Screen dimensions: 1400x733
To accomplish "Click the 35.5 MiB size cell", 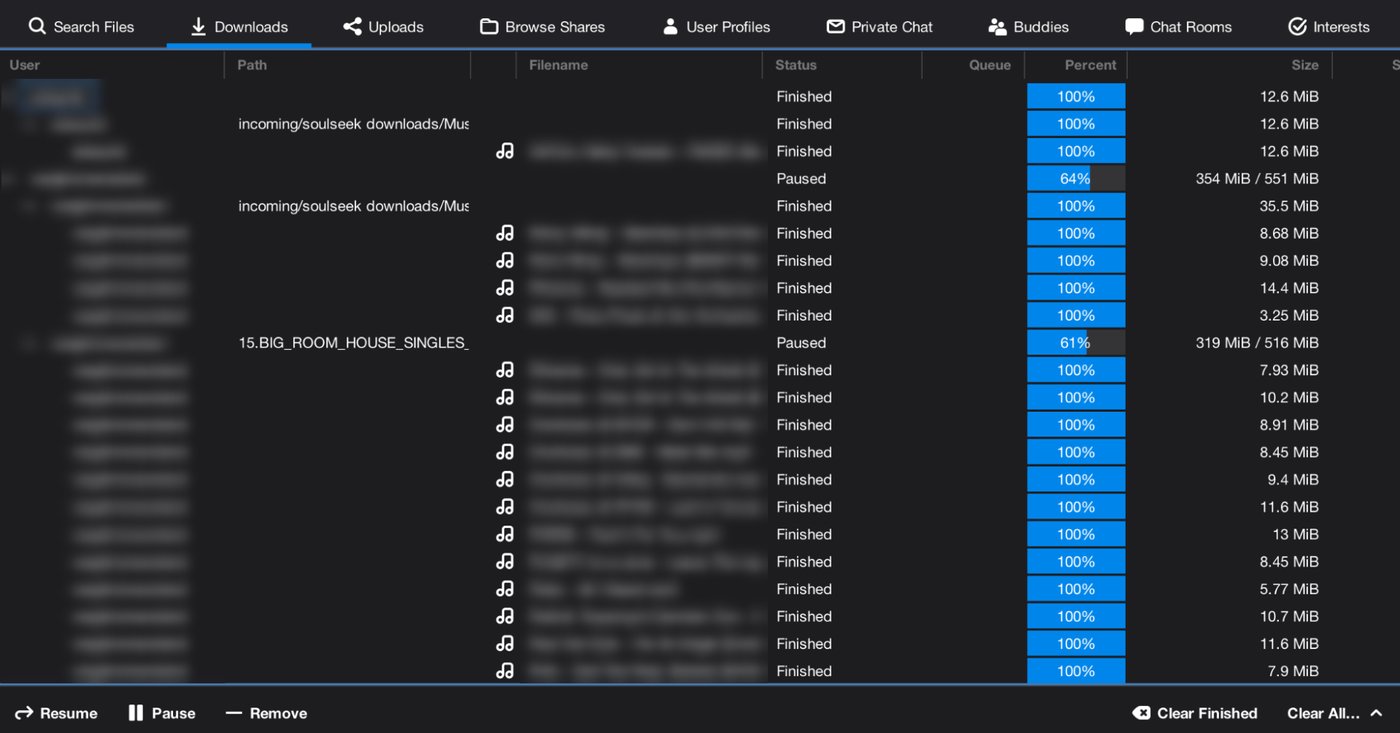I will (x=1289, y=206).
